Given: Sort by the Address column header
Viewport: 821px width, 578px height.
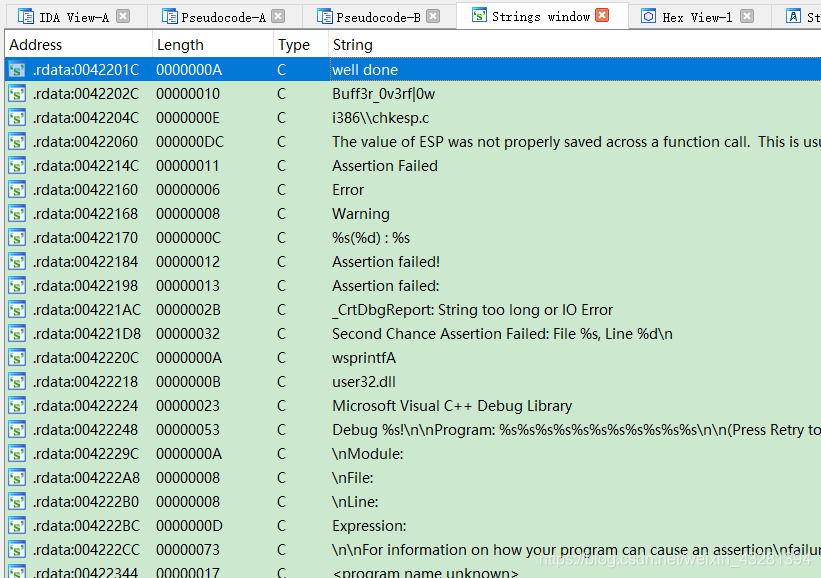Looking at the screenshot, I should tap(79, 45).
